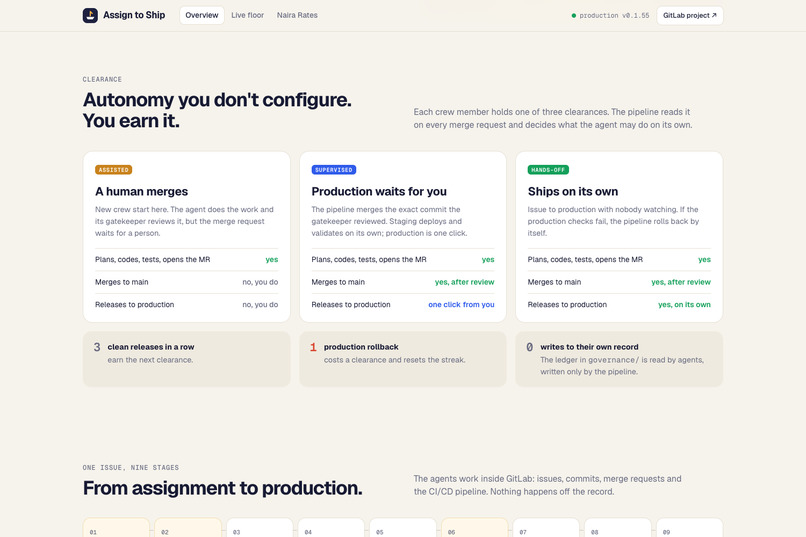Image resolution: width=806 pixels, height=537 pixels.
Task: Open the Overview tab
Action: [202, 15]
